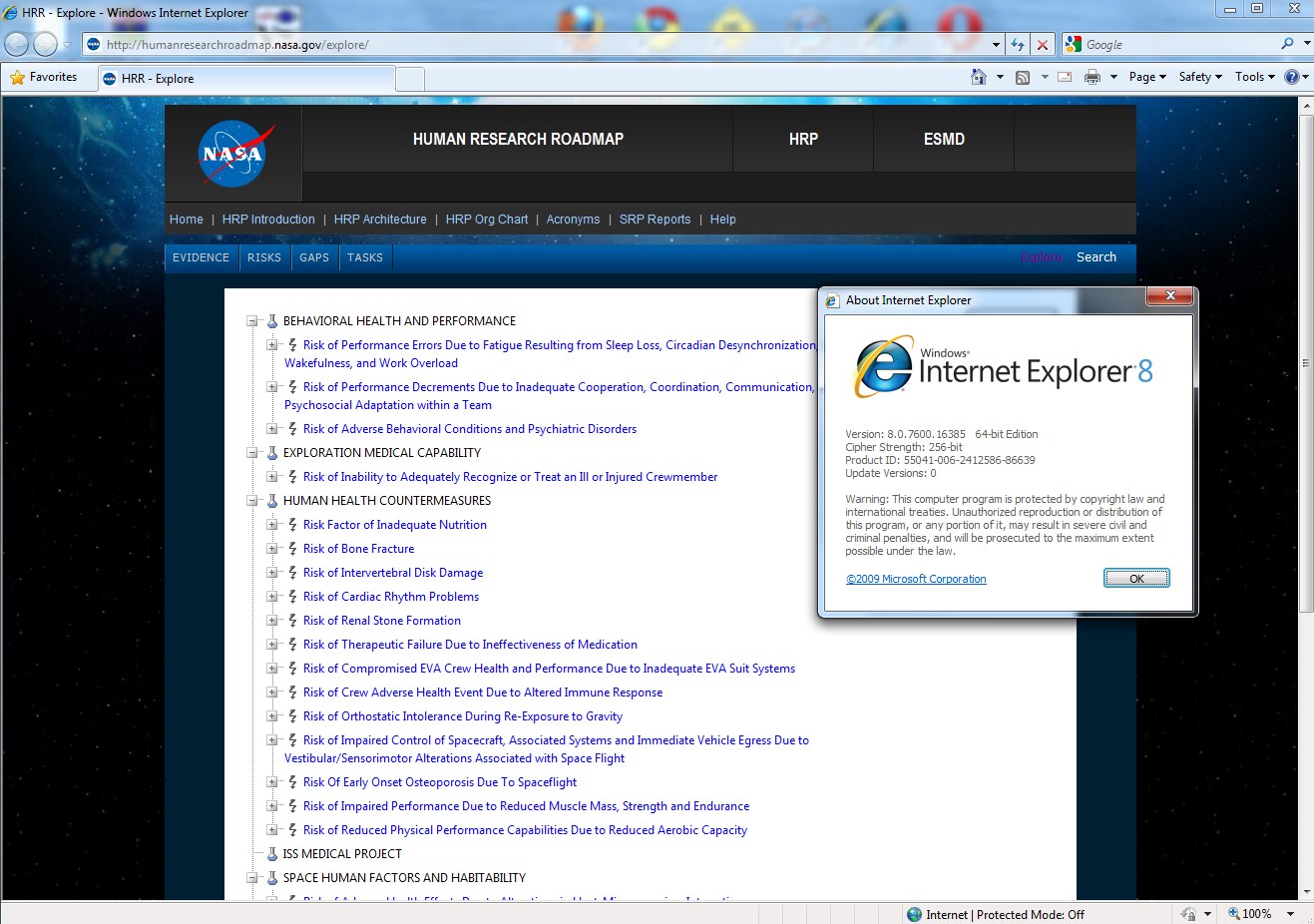Open the Help question mark icon
This screenshot has height=924, width=1314.
(x=1292, y=77)
